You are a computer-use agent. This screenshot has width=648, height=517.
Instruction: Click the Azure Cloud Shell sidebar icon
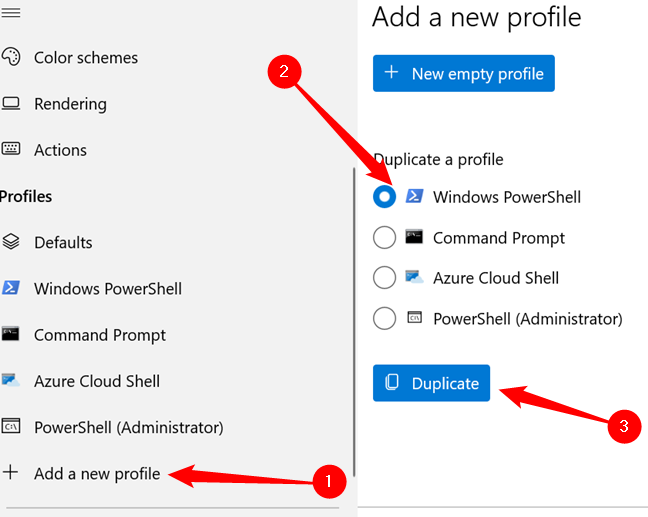pyautogui.click(x=11, y=381)
